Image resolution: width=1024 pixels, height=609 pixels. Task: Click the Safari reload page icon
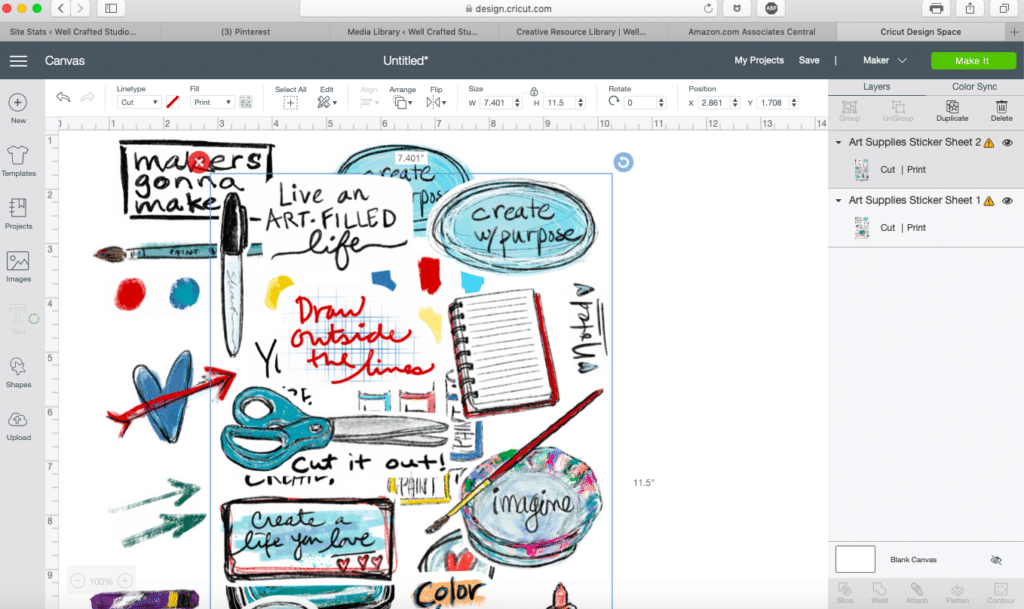coord(708,8)
